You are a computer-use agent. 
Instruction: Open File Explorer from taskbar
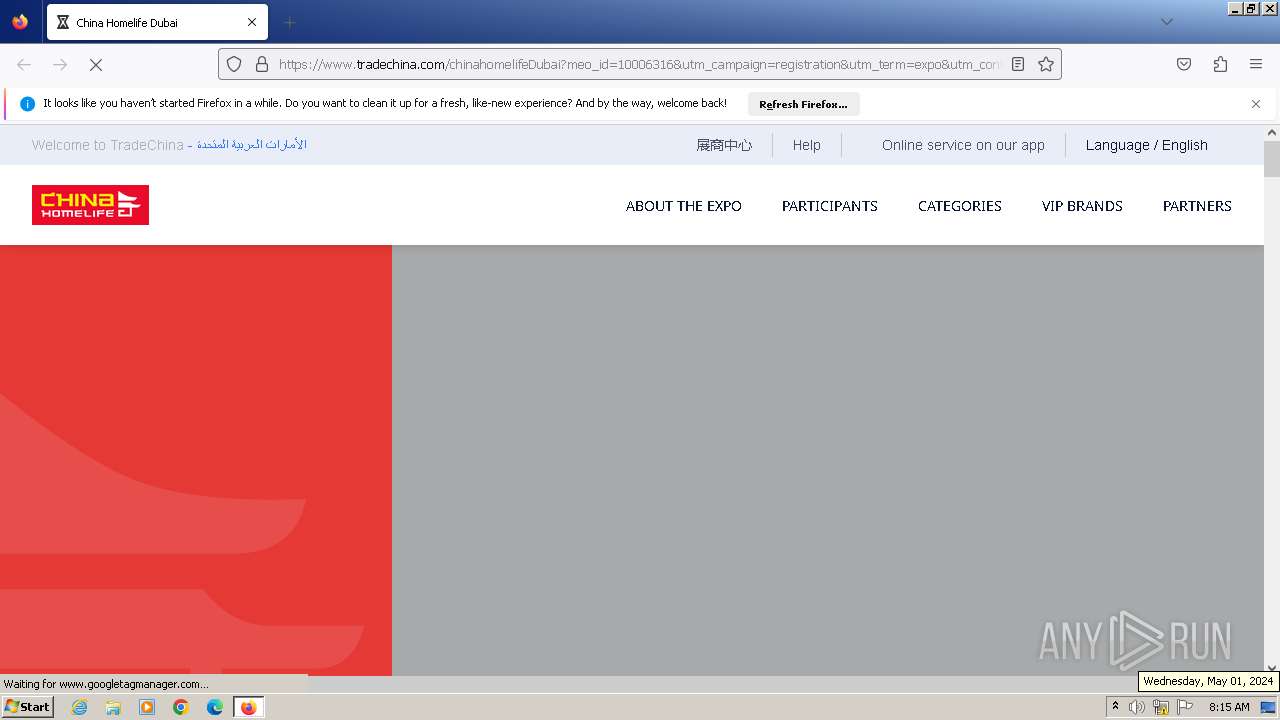(113, 707)
